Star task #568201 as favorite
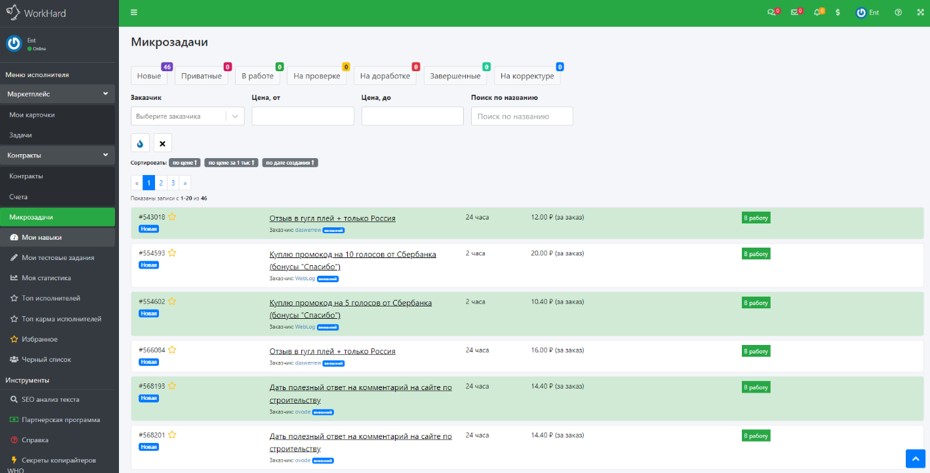Image resolution: width=930 pixels, height=473 pixels. 172,434
